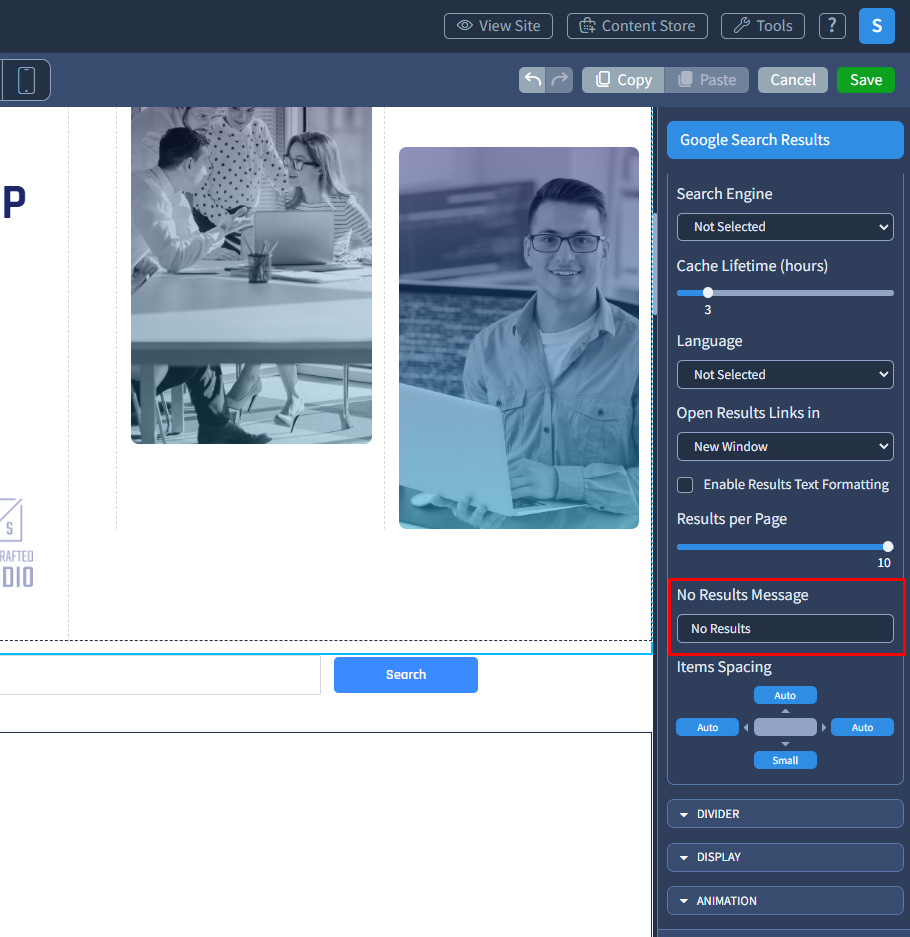This screenshot has height=937, width=910.
Task: Open the Content Store
Action: coord(637,26)
